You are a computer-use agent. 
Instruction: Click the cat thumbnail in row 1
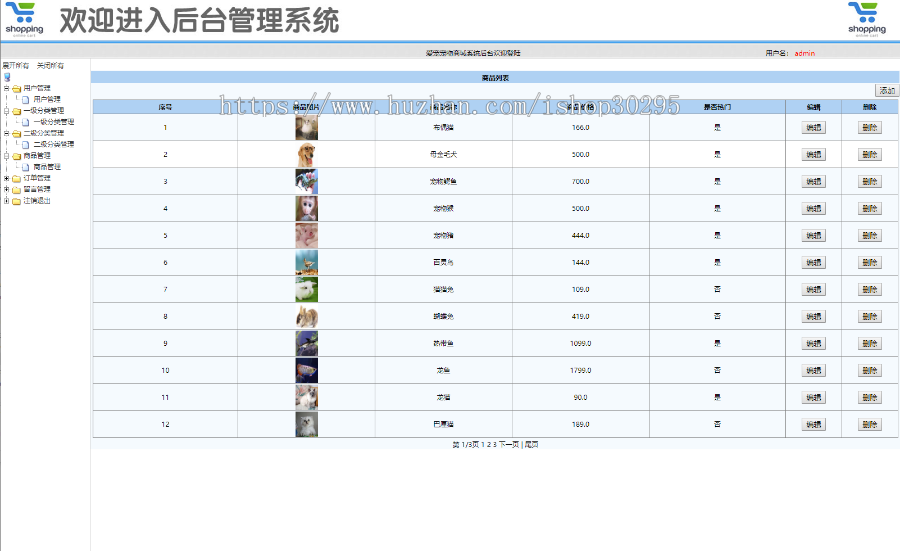click(x=307, y=127)
